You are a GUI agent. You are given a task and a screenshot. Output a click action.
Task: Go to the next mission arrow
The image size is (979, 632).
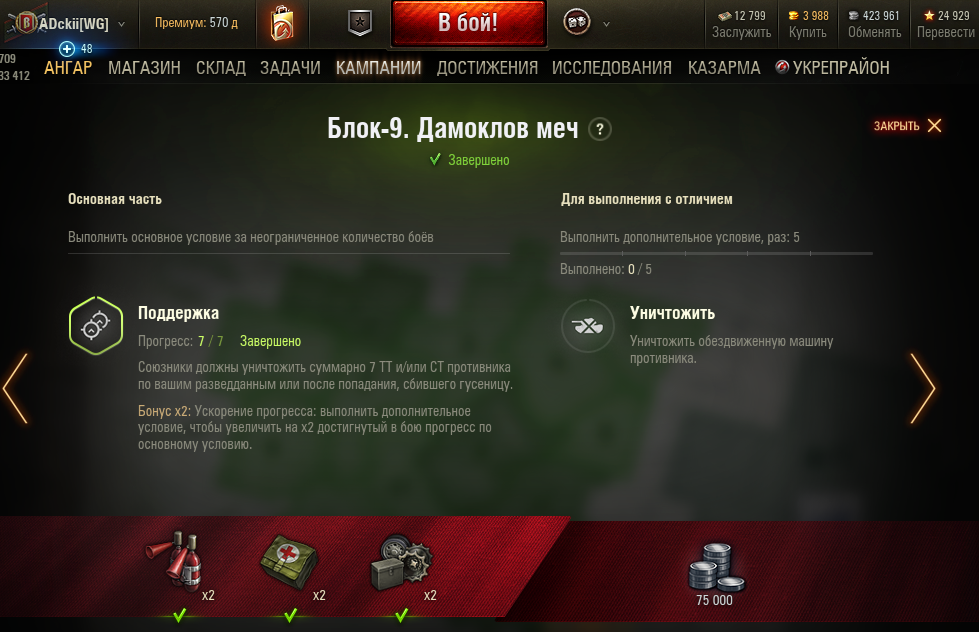(923, 388)
